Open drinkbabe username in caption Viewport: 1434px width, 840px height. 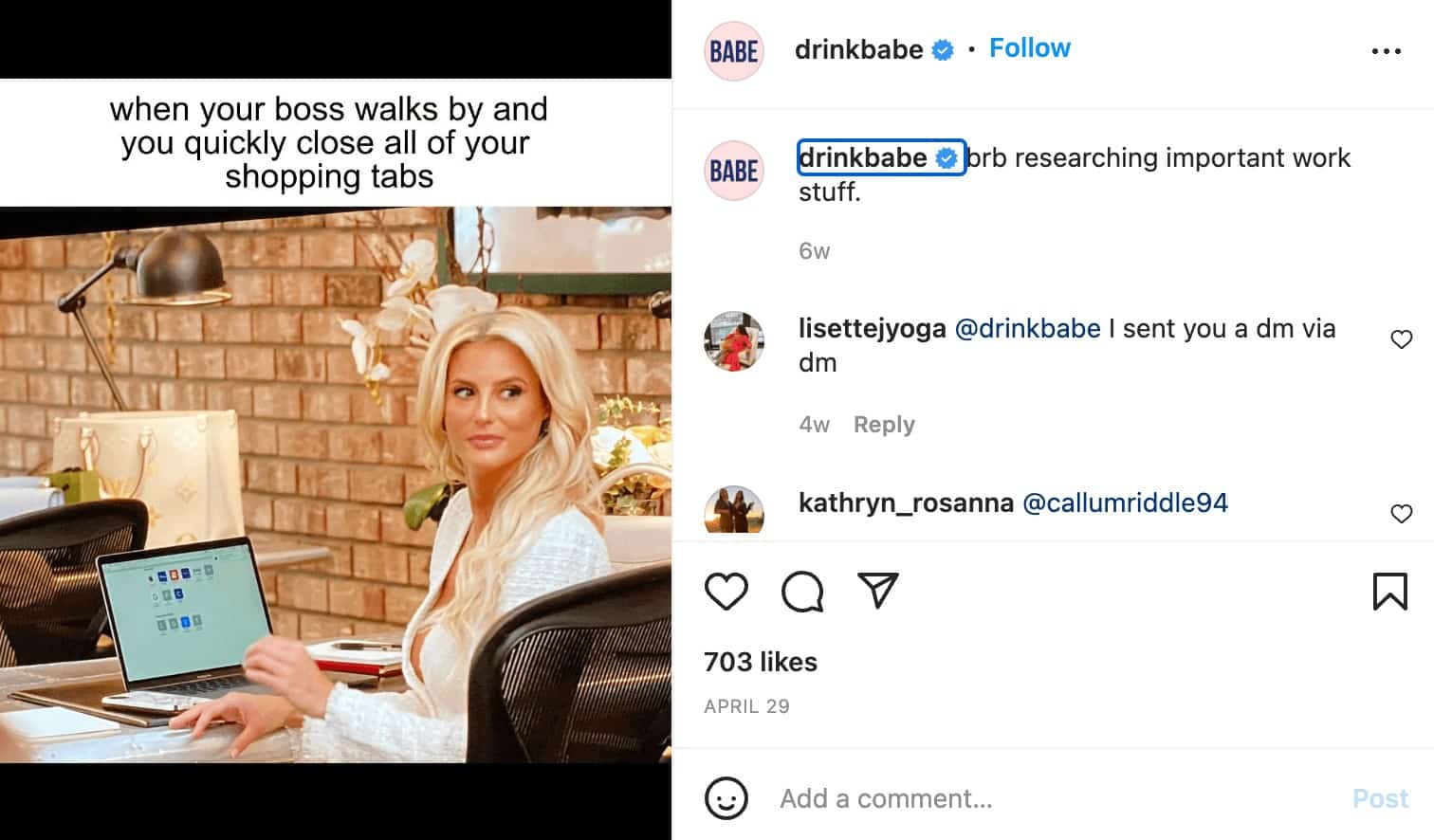coord(863,157)
